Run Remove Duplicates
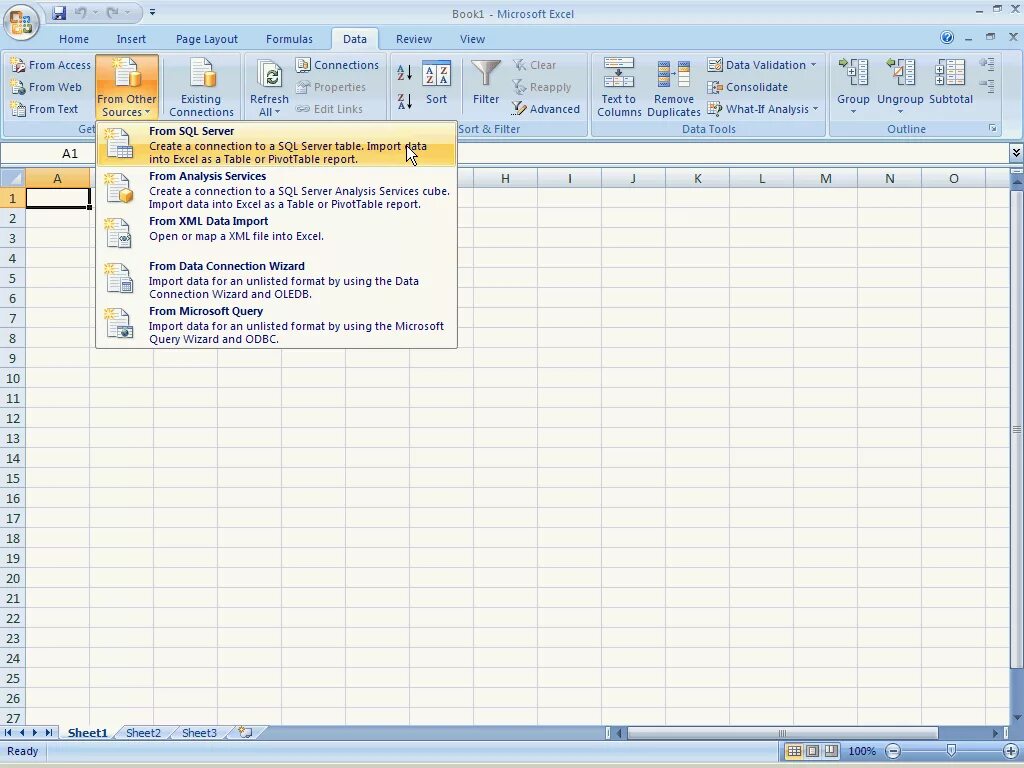This screenshot has height=768, width=1024. [673, 88]
